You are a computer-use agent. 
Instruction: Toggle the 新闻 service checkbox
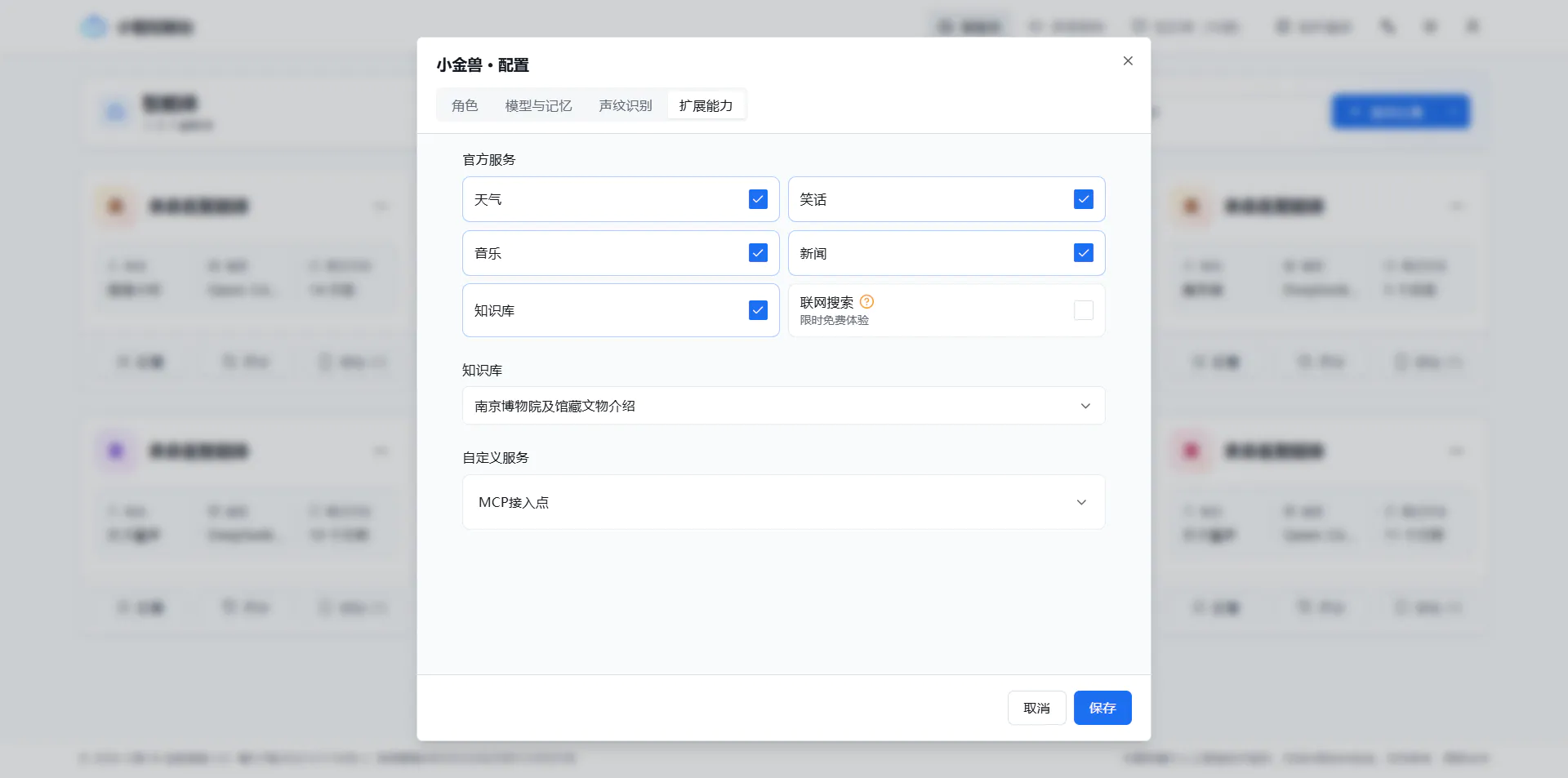point(1084,253)
